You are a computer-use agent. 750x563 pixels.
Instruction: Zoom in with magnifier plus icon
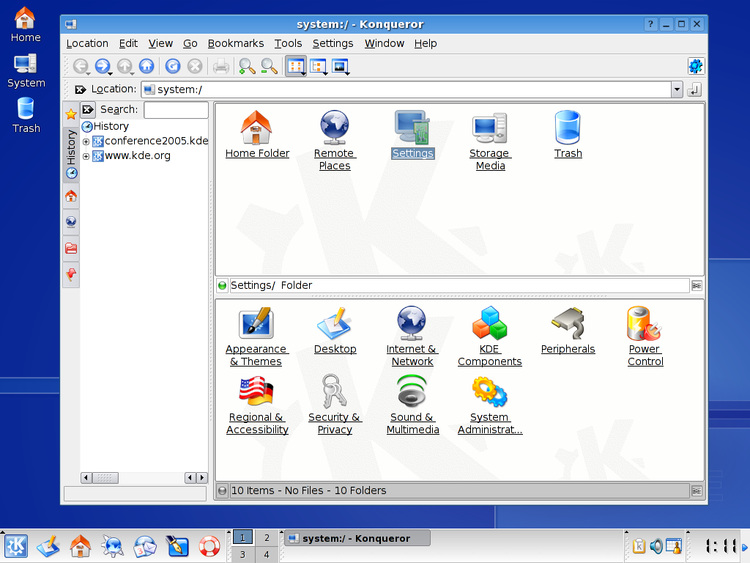[247, 66]
